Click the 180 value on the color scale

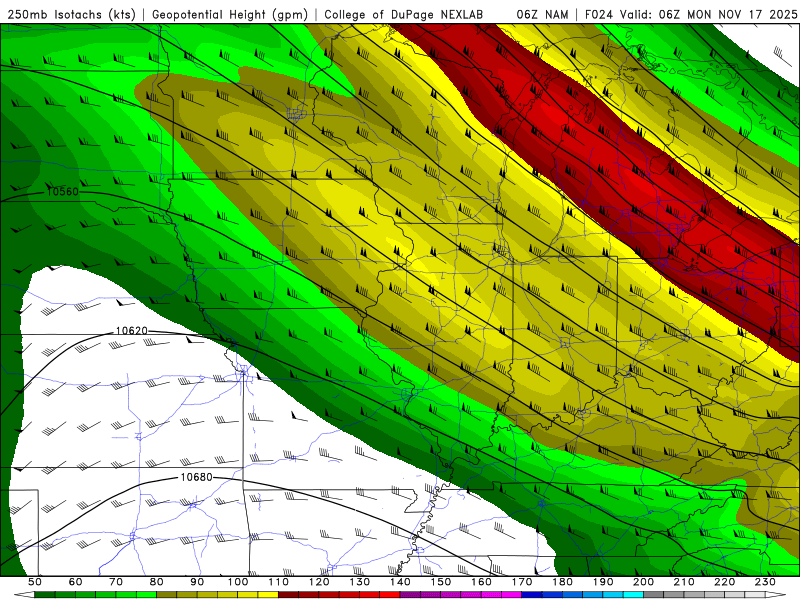pos(562,582)
